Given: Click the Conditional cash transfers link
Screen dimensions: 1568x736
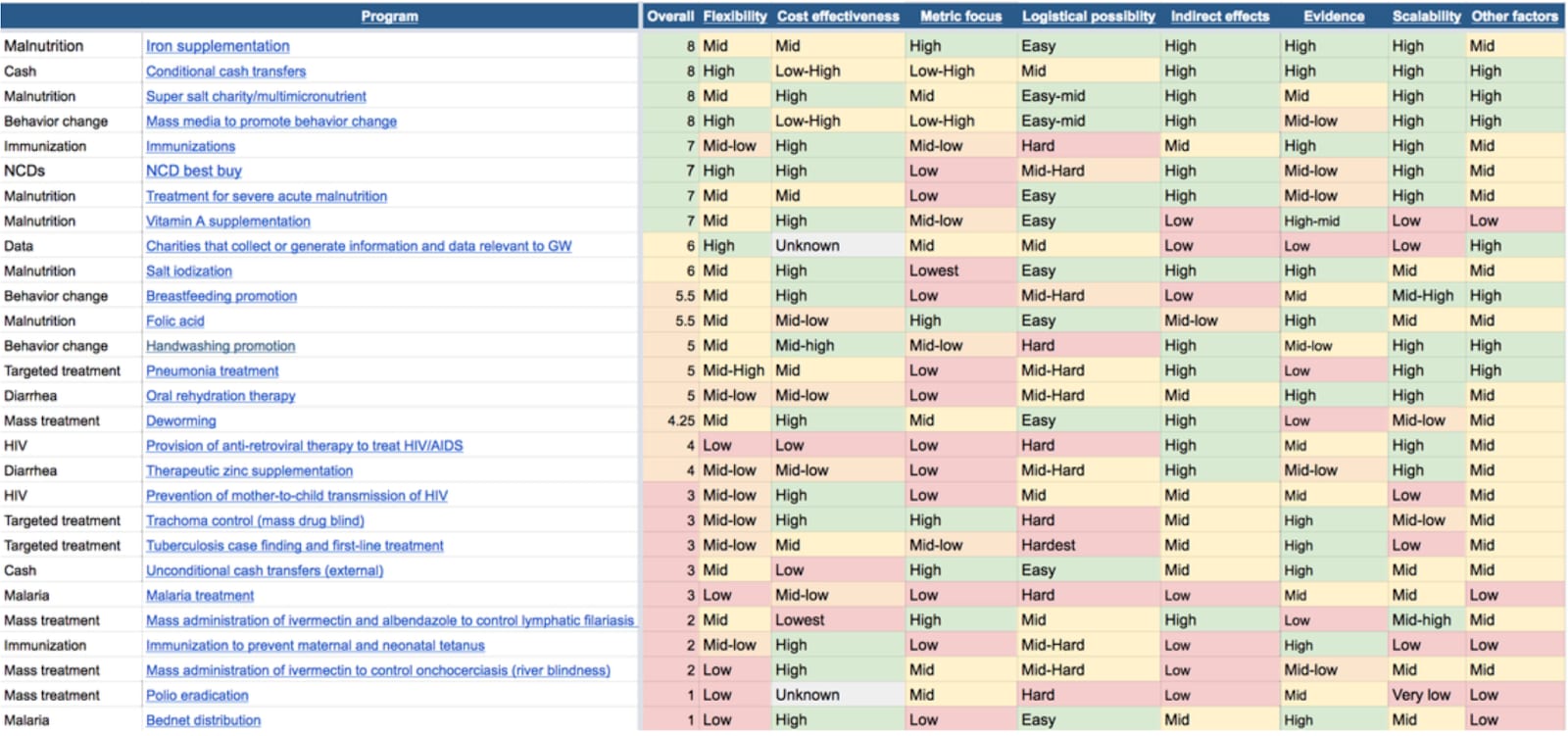Looking at the screenshot, I should click(225, 72).
